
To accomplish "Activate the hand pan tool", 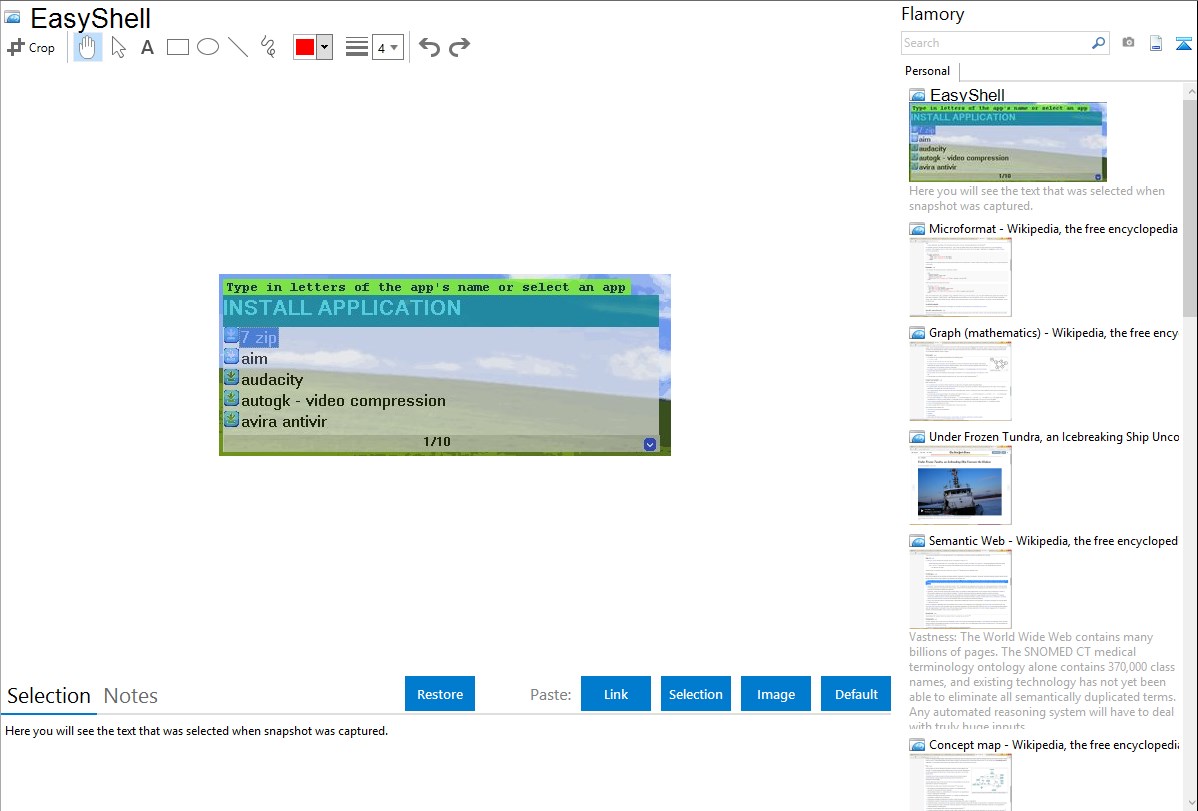I will coord(87,47).
